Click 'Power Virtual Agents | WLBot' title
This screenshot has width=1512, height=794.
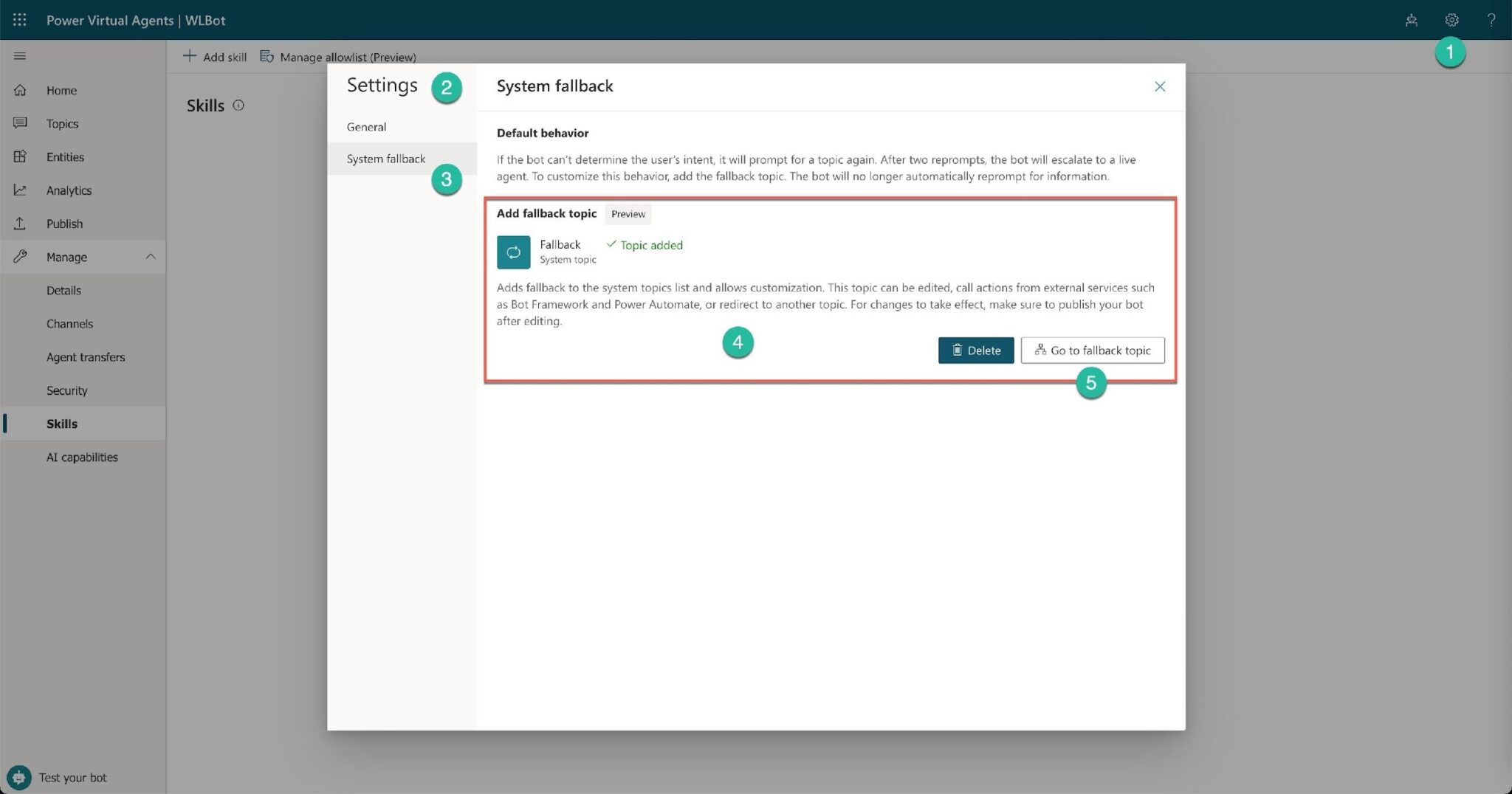tap(136, 20)
